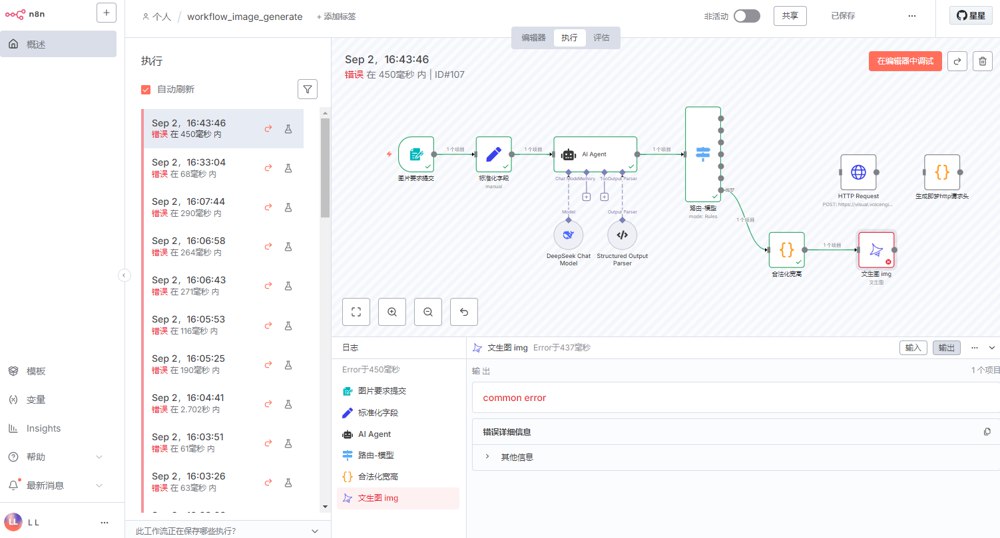Click the zoom out magnifier button
The width and height of the screenshot is (1000, 538).
pos(428,312)
